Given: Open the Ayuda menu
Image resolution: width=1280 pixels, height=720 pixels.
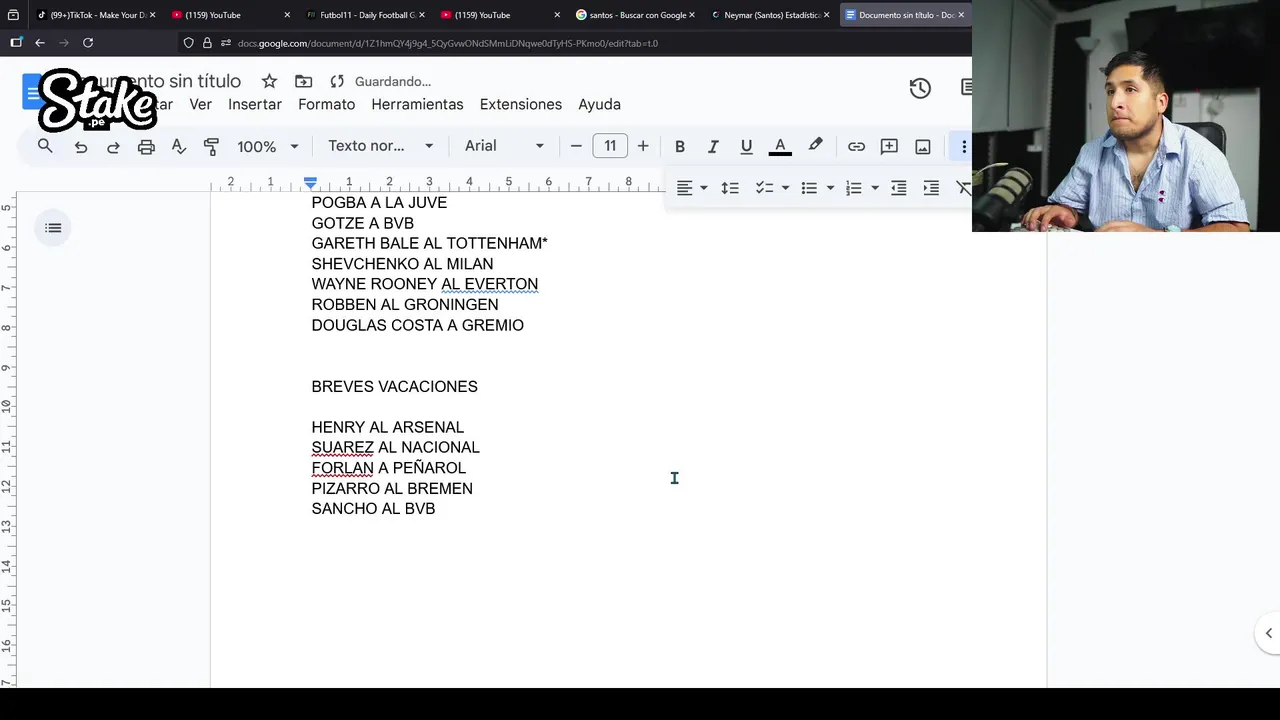Looking at the screenshot, I should [x=599, y=104].
